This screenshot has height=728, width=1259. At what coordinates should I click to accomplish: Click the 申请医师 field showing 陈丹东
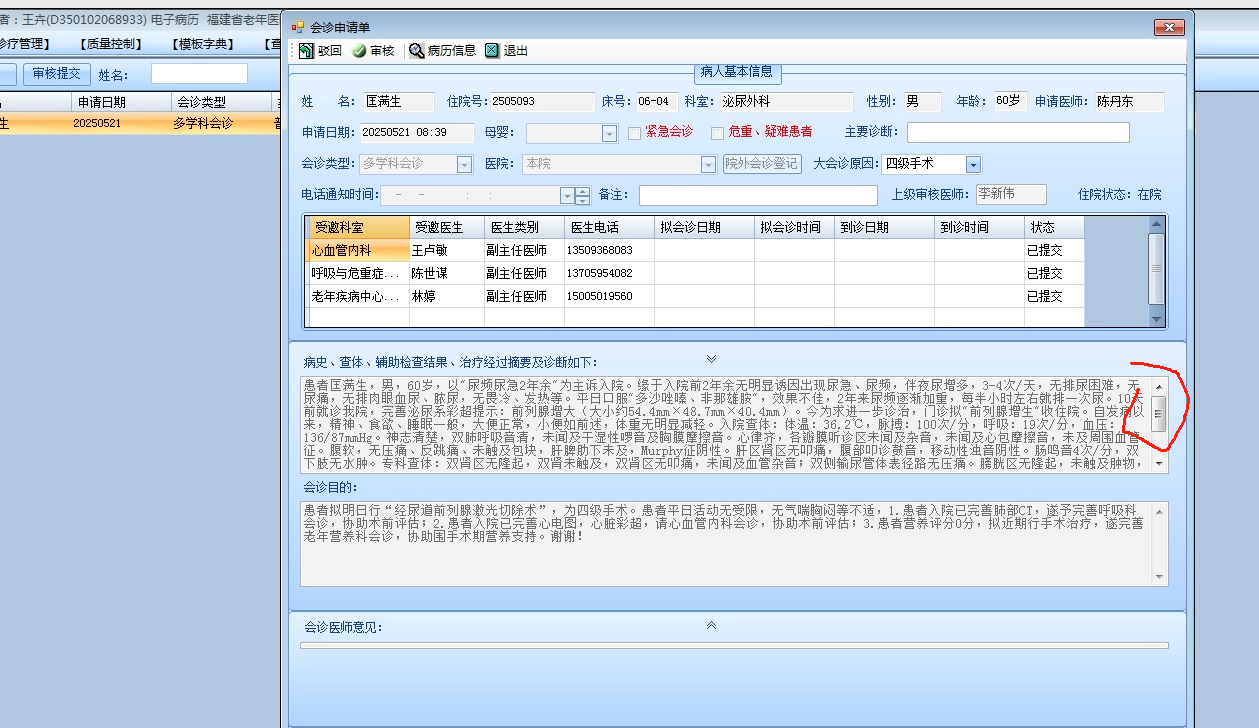coord(1129,101)
